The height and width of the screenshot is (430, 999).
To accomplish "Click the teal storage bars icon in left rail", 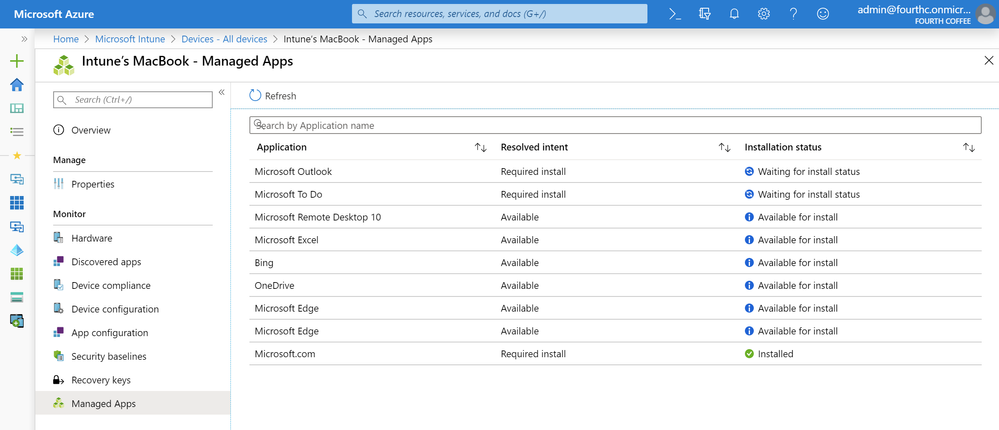I will [17, 297].
